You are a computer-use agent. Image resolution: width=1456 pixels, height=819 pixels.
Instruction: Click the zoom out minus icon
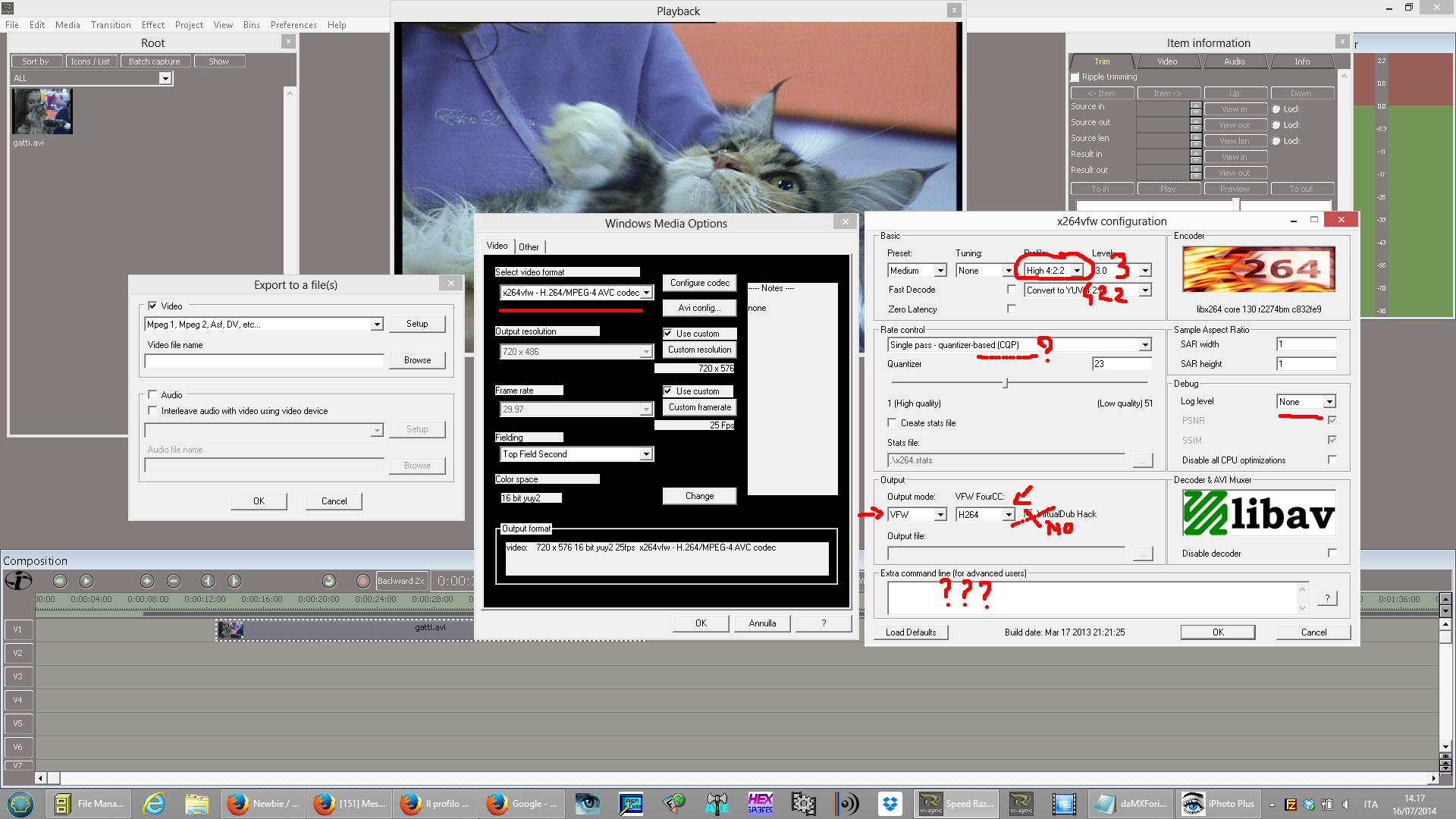(x=174, y=581)
